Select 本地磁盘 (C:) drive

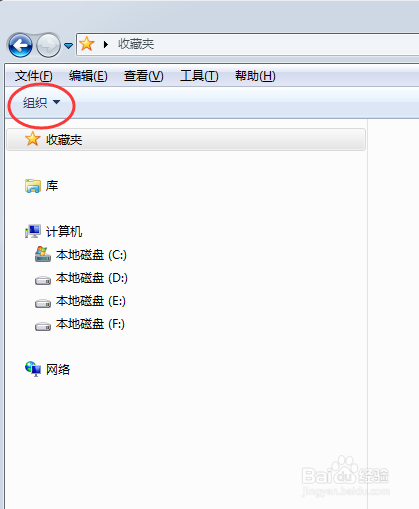(81, 255)
